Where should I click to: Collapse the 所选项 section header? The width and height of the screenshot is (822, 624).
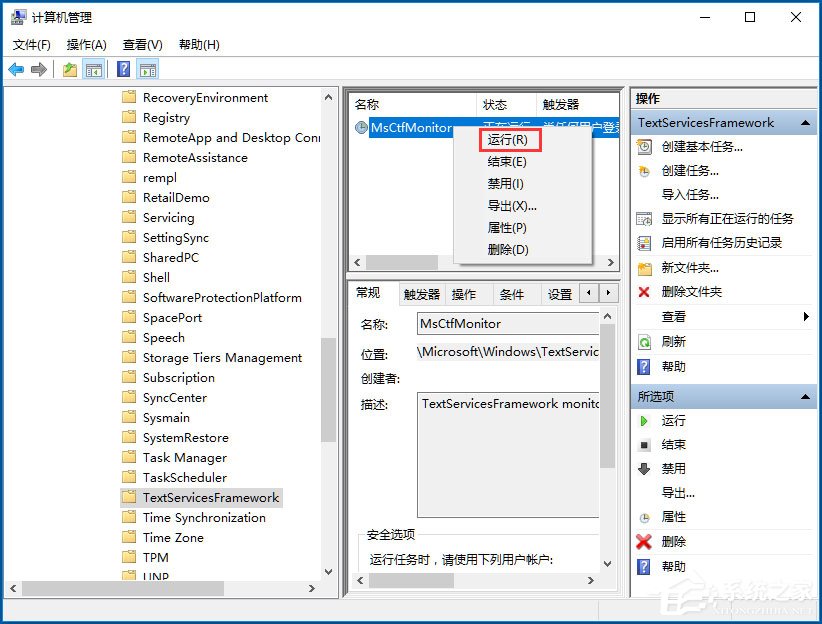[x=806, y=396]
